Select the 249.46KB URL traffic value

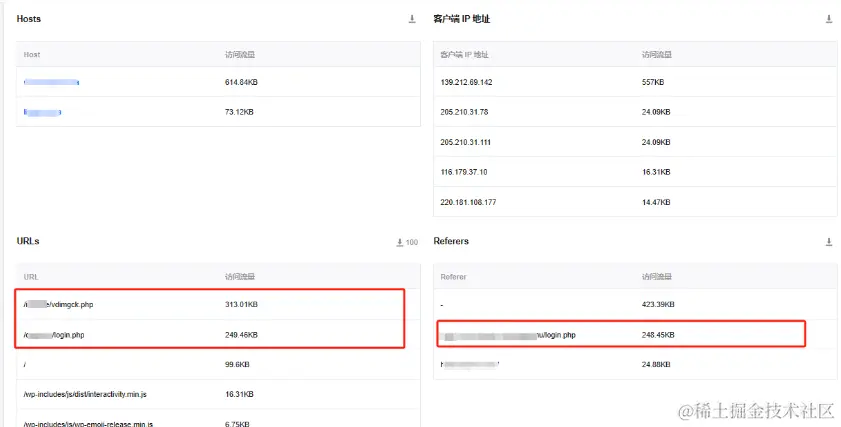coord(241,335)
